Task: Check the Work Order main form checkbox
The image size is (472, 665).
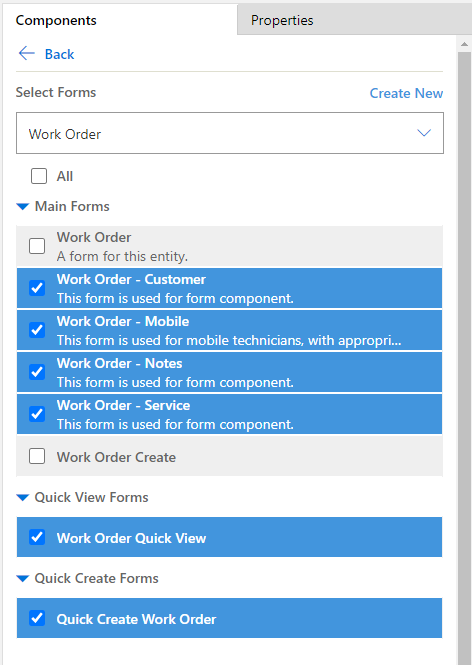Action: (x=37, y=246)
